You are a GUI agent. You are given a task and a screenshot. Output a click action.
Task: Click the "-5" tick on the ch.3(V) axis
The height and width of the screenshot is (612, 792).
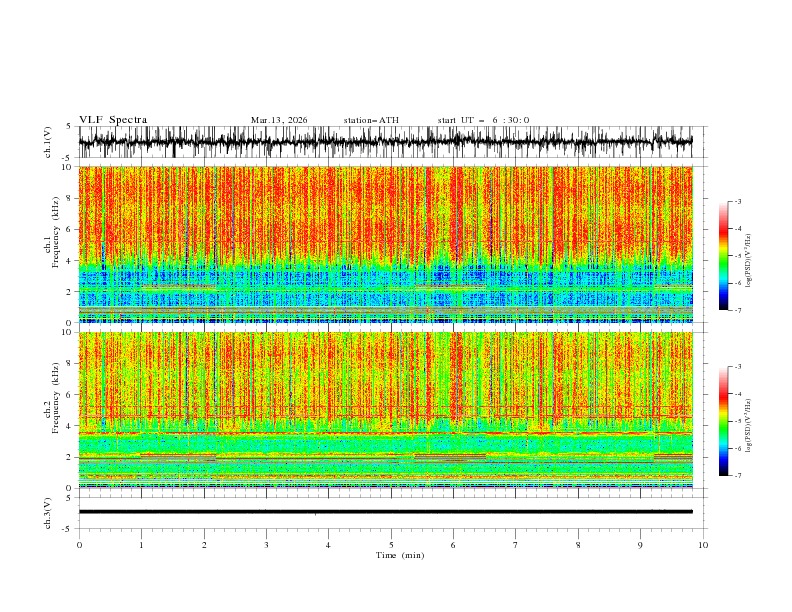[67, 529]
